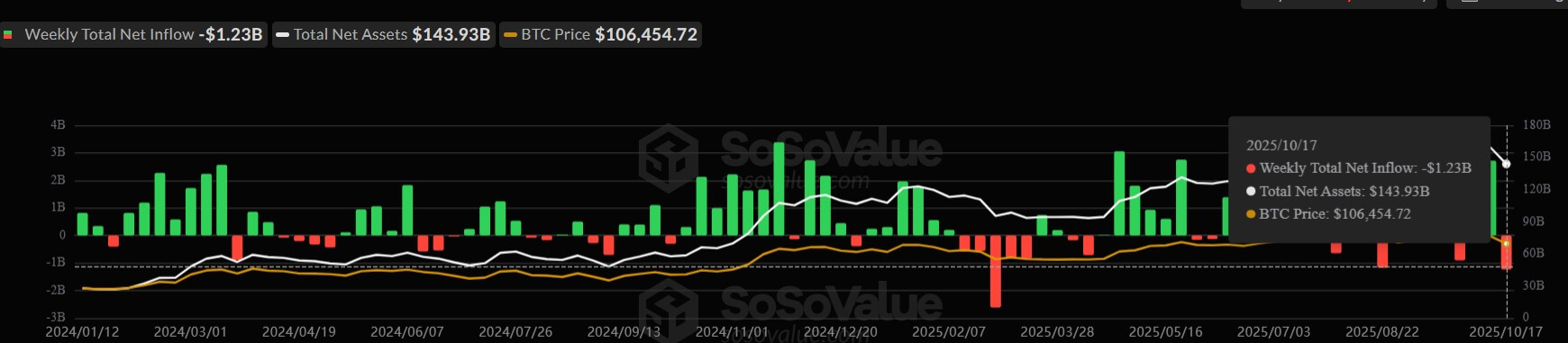Image resolution: width=1568 pixels, height=343 pixels.
Task: Toggle the BTC Price legend series
Action: click(601, 34)
